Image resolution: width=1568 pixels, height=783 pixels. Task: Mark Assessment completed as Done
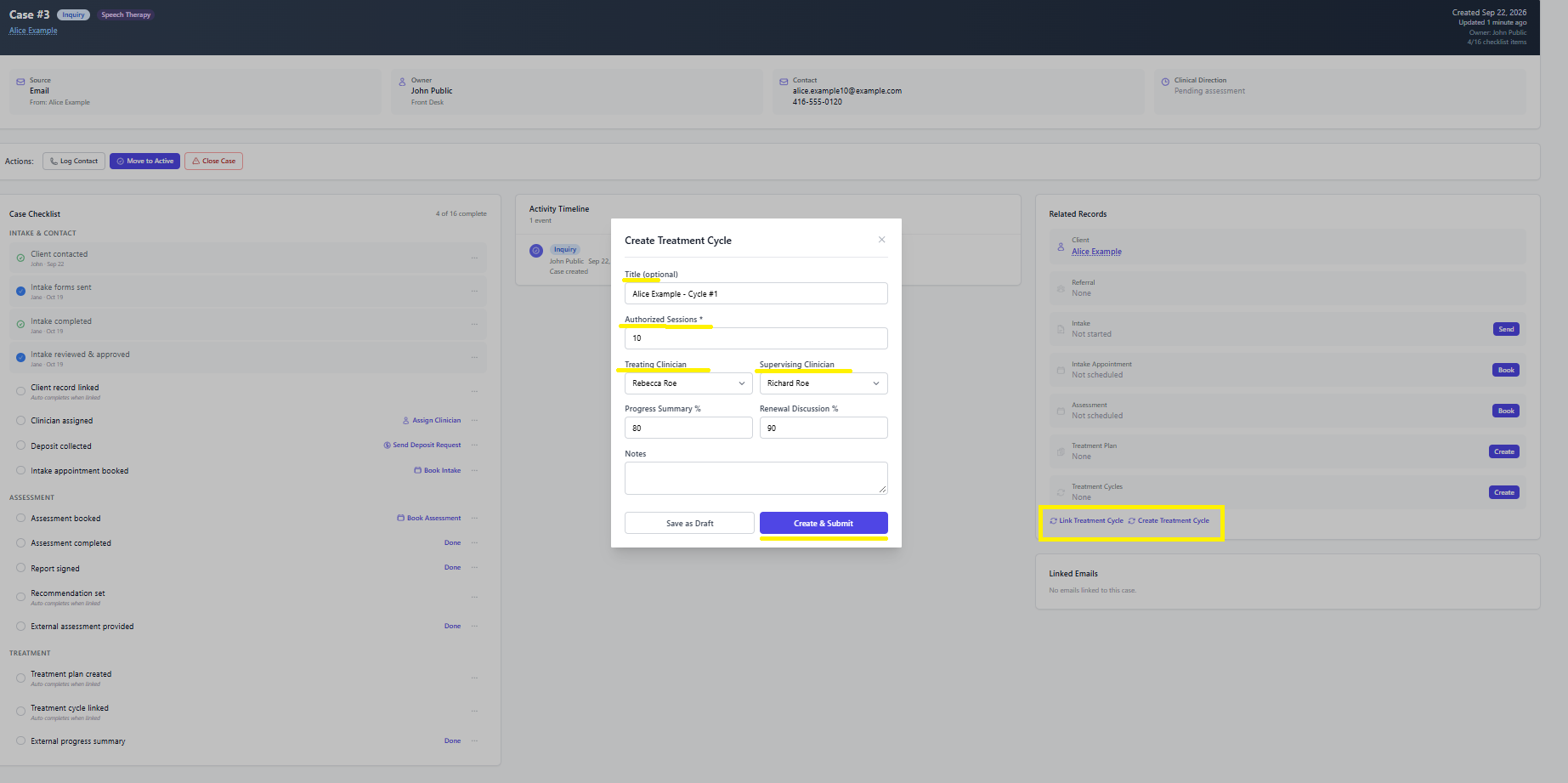tap(452, 542)
